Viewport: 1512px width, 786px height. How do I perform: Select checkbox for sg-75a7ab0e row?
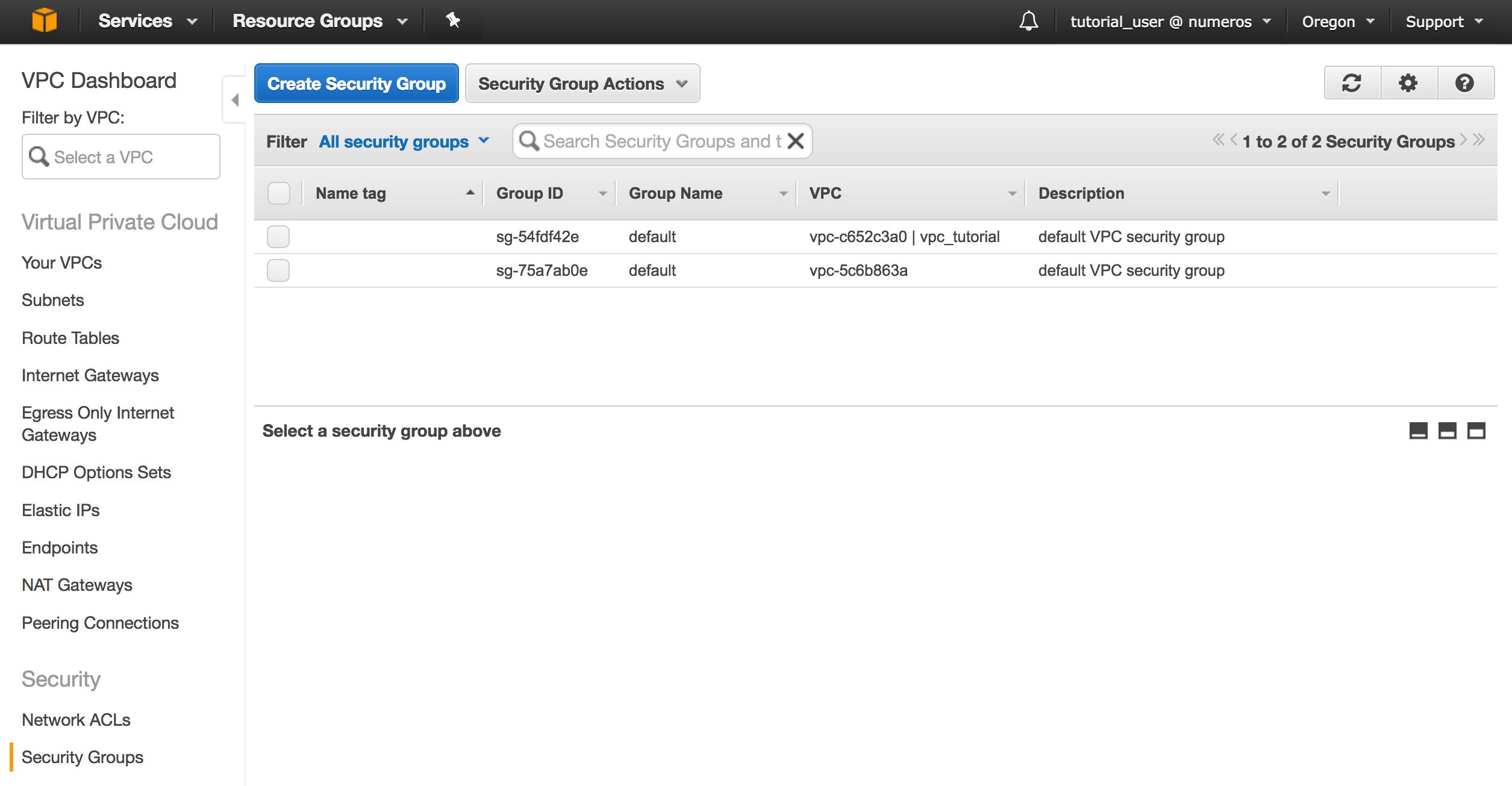[278, 270]
